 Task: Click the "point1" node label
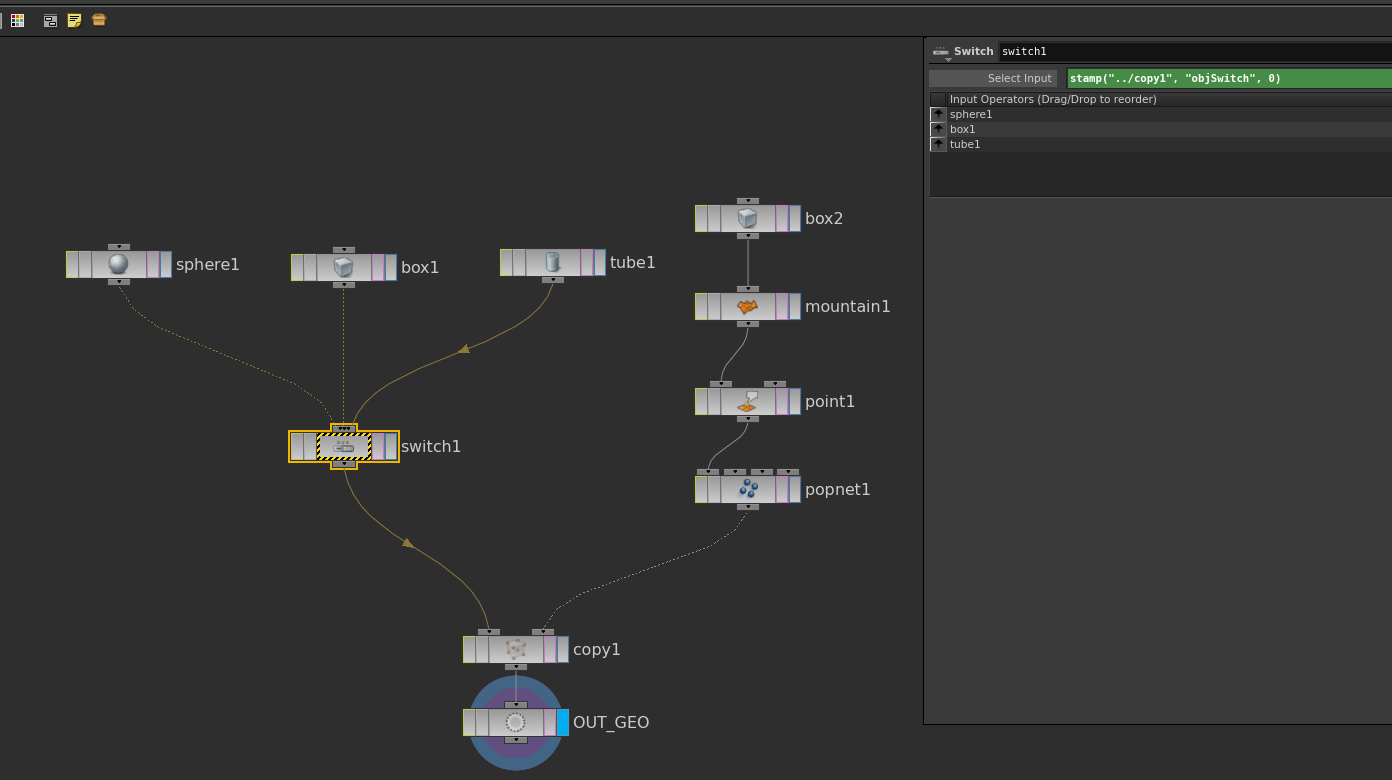coord(830,402)
